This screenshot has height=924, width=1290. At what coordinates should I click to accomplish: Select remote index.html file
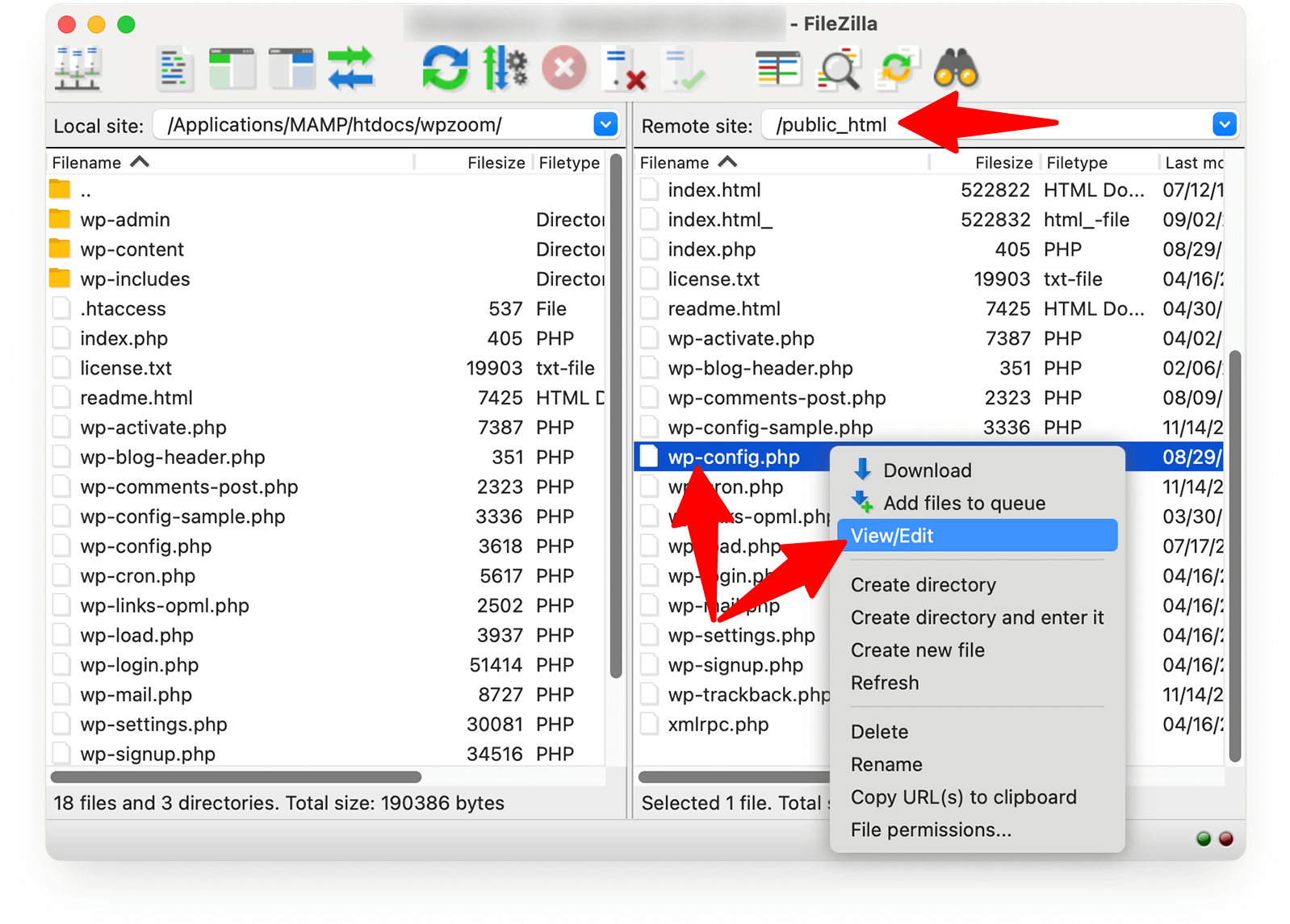click(x=930, y=190)
